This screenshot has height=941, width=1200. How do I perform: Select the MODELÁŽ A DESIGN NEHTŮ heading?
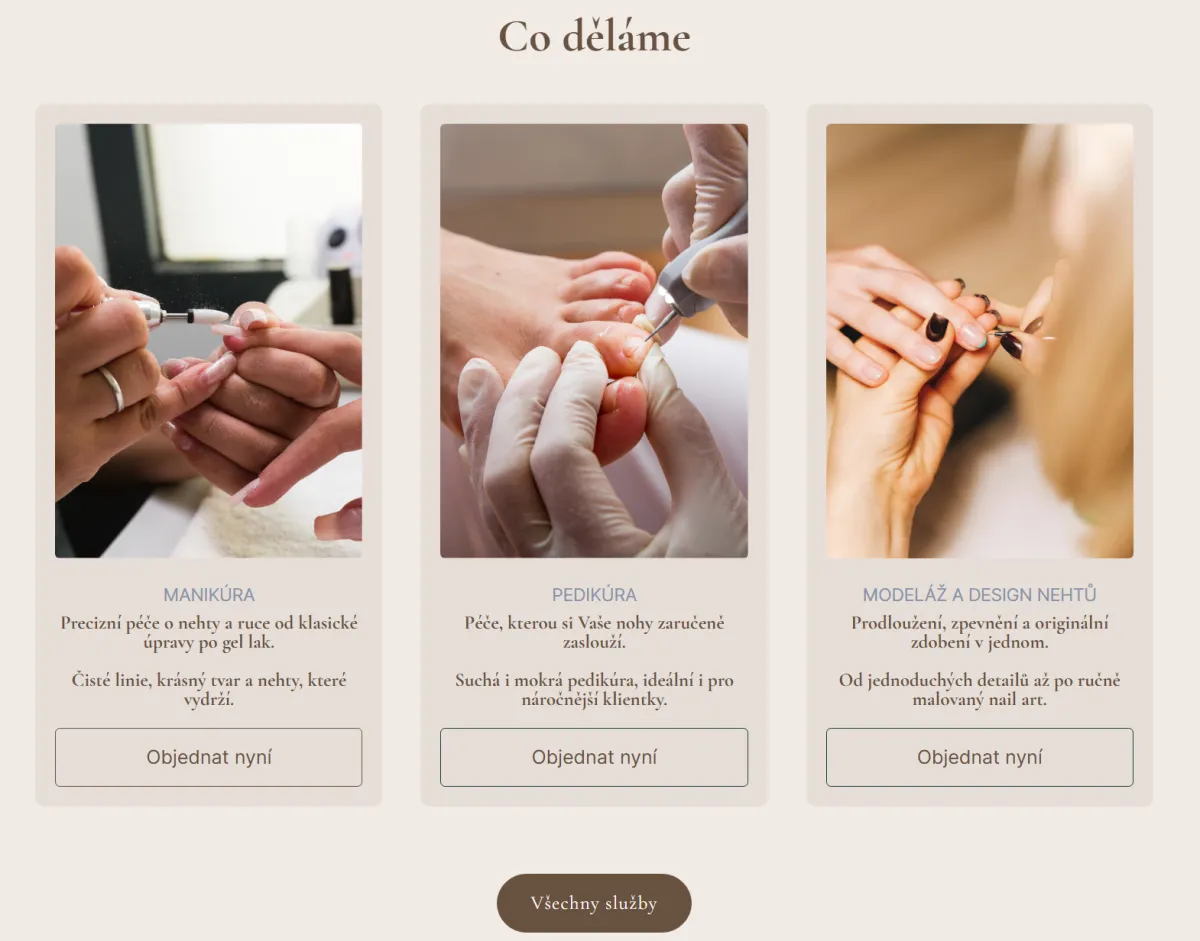click(980, 594)
